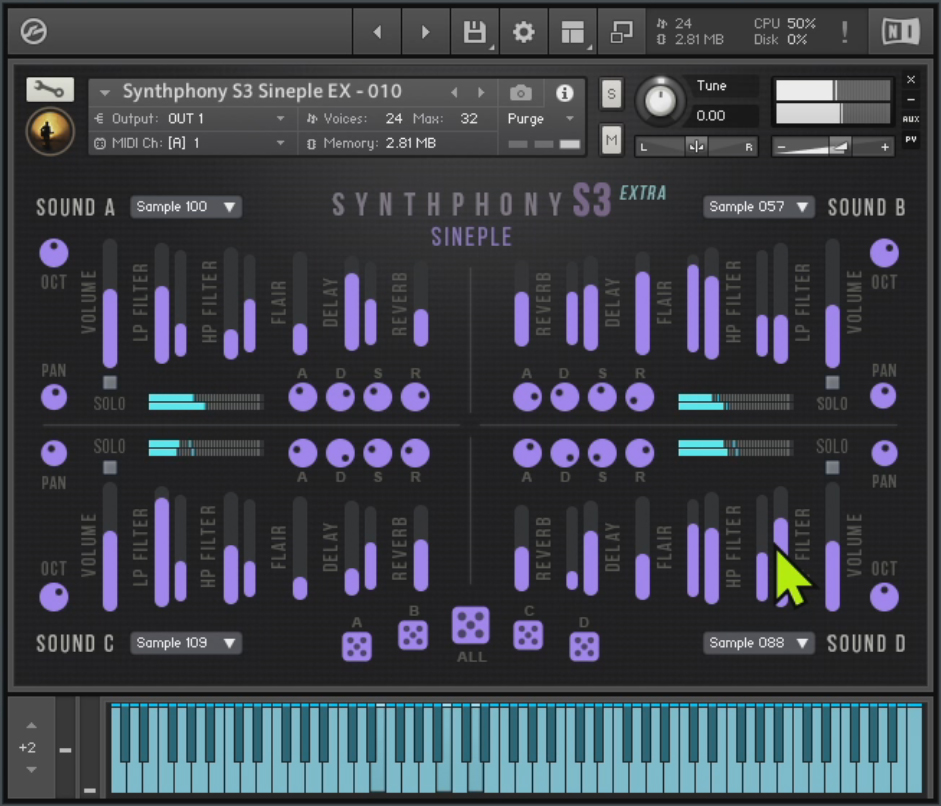Increase keyboard octave with up arrow
Image resolution: width=941 pixels, height=806 pixels.
[x=32, y=726]
